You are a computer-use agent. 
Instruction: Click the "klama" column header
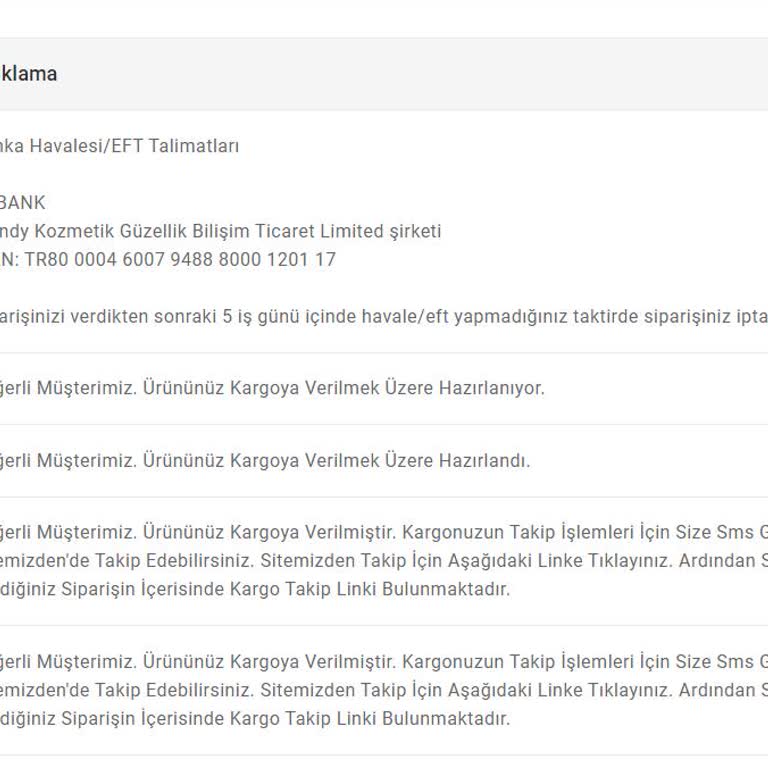pyautogui.click(x=28, y=74)
